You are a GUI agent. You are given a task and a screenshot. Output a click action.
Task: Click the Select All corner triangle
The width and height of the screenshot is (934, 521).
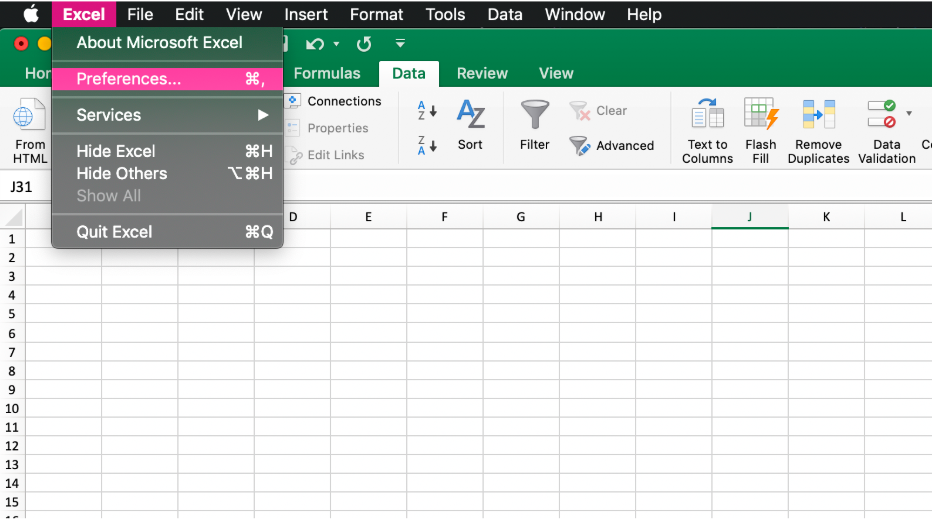[13, 217]
